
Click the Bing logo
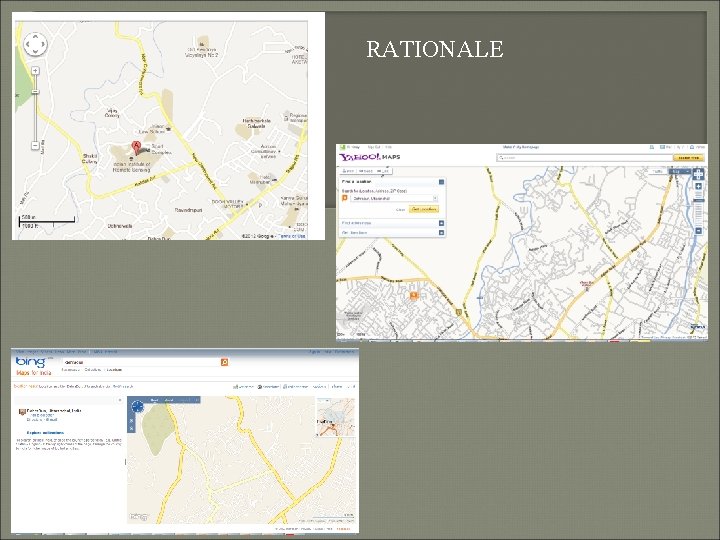coord(30,362)
